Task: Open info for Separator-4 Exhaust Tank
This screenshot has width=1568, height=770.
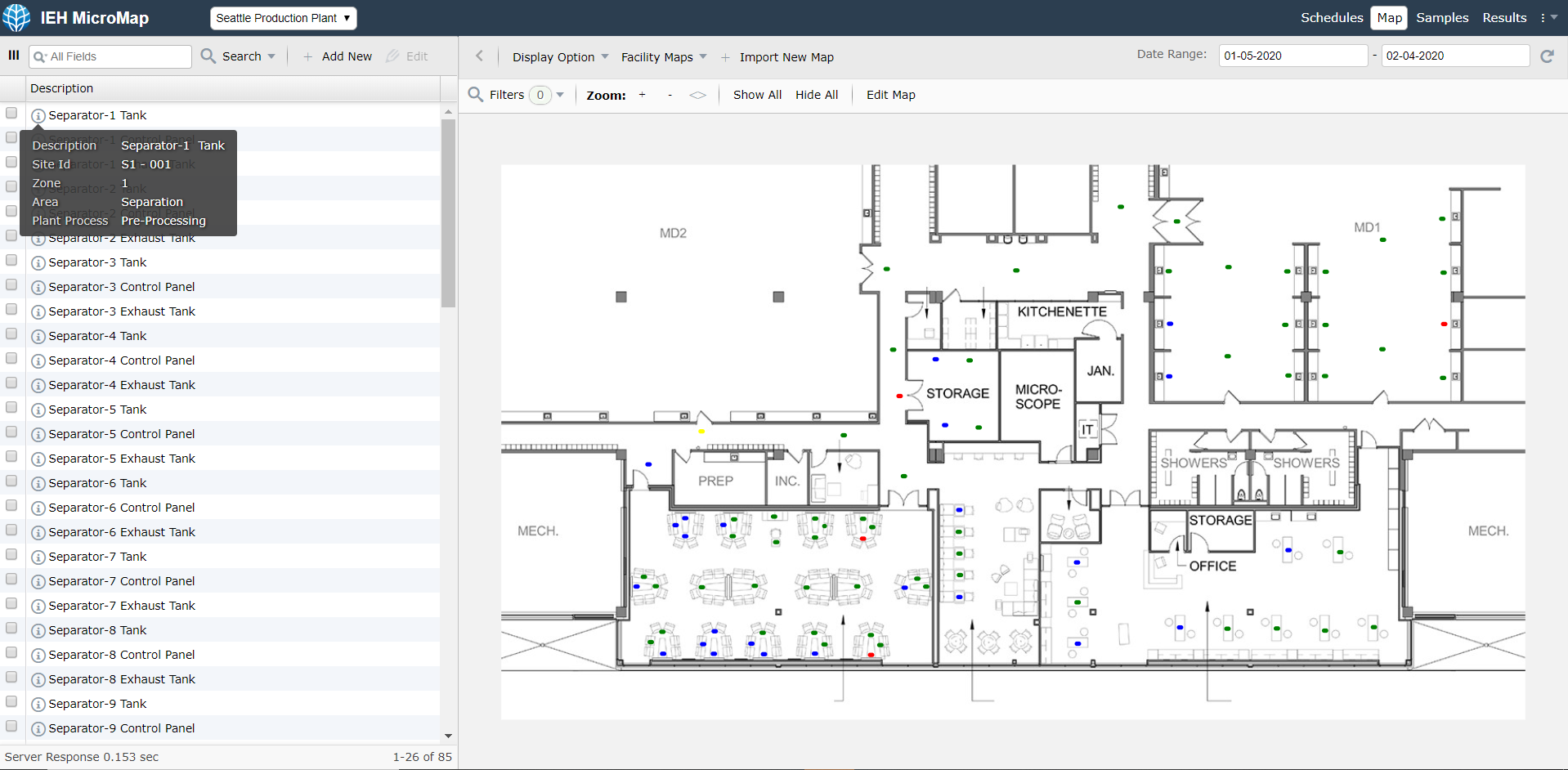Action: [38, 386]
